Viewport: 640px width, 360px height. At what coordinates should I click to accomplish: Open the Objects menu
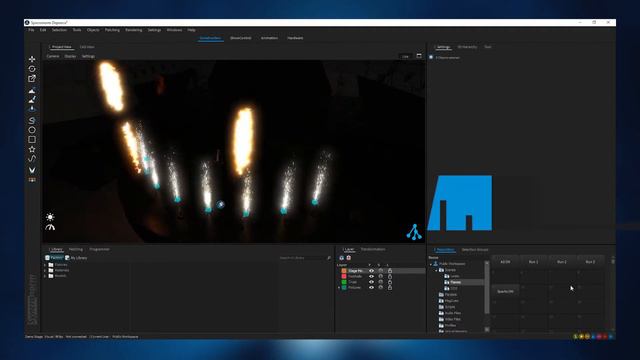click(93, 30)
